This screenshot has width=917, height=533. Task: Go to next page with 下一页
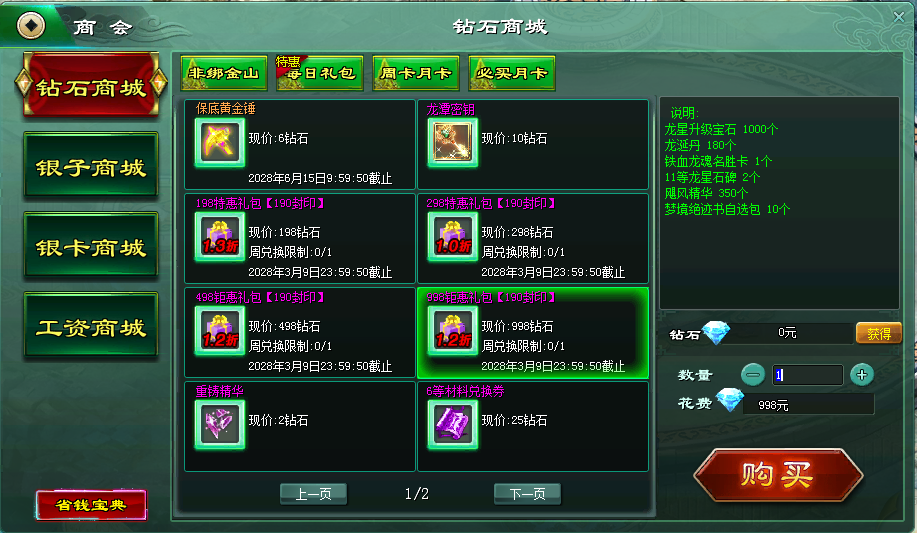528,494
